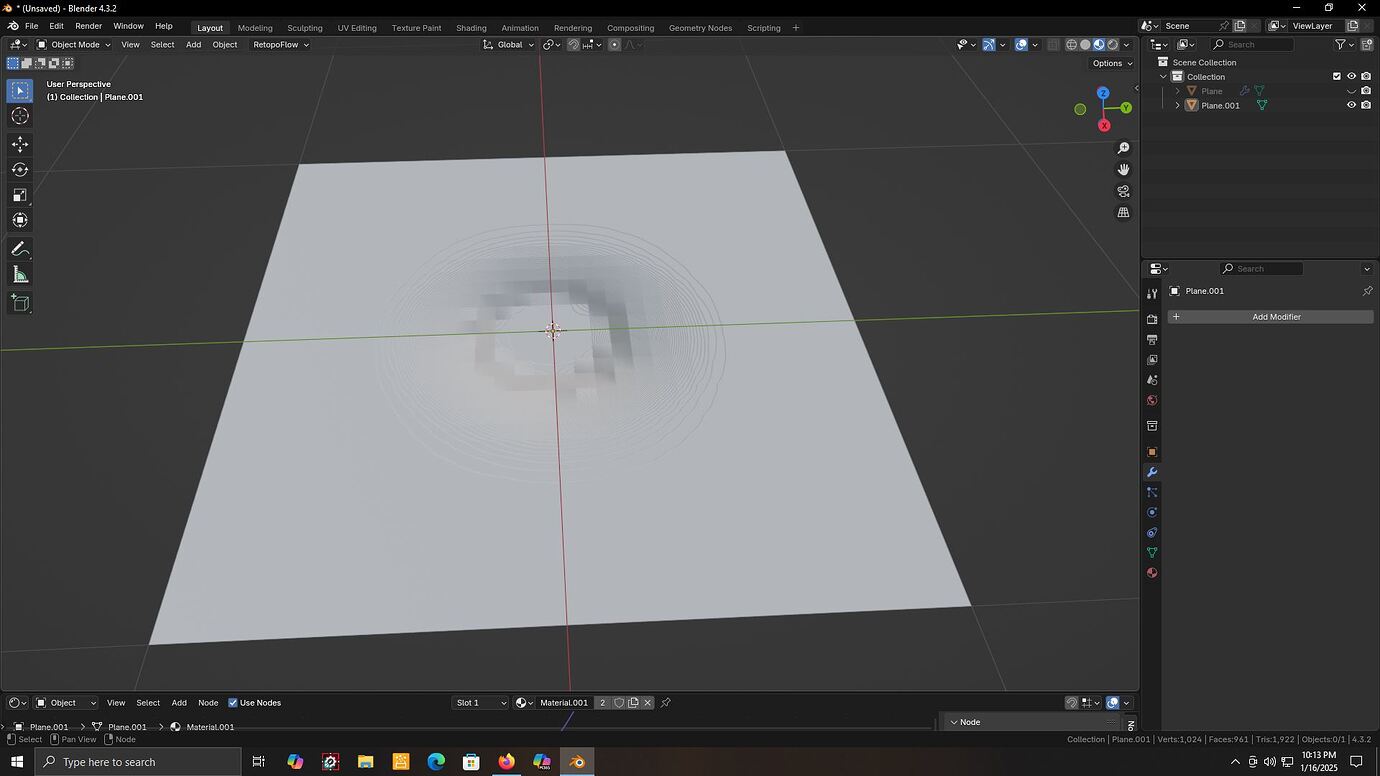Open the Material properties tab
Viewport: 1380px width, 776px height.
1152,573
